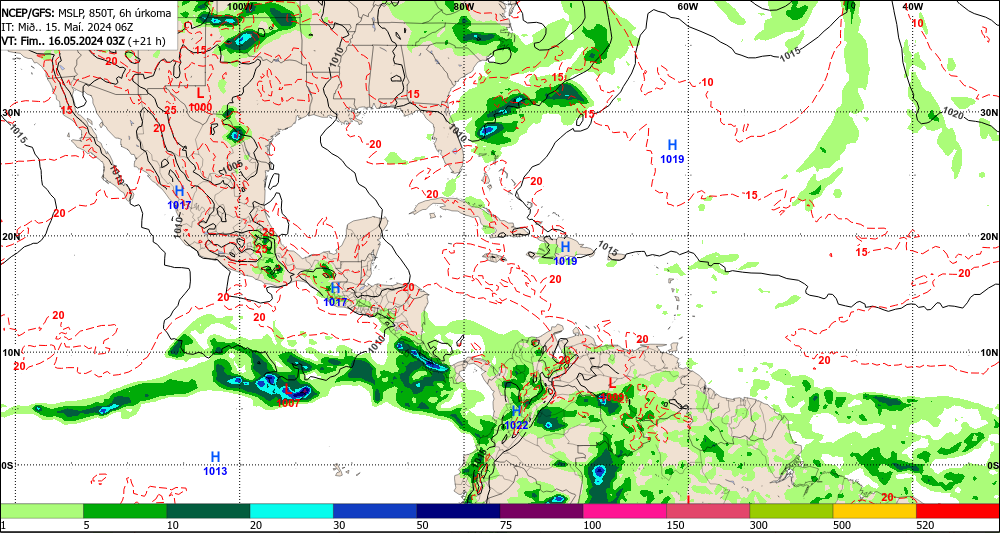The width and height of the screenshot is (1000, 533).
Task: Click the -10 temperature label near 60W
Action: (705, 83)
